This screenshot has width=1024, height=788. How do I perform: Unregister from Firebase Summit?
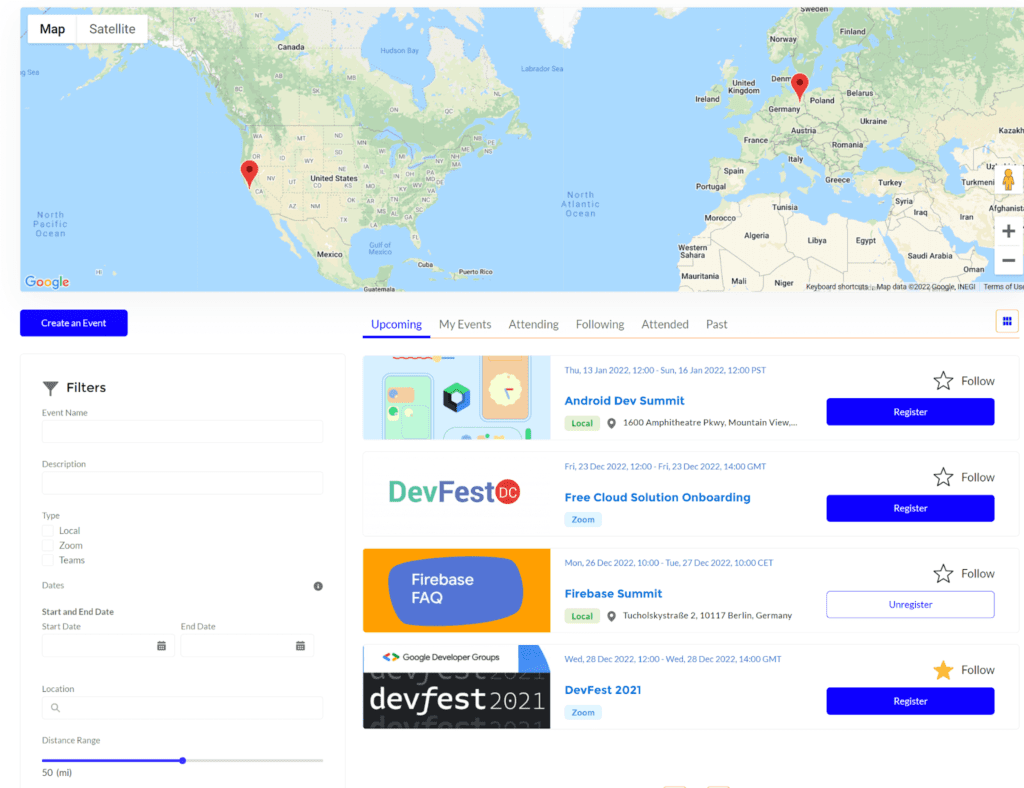click(x=910, y=605)
